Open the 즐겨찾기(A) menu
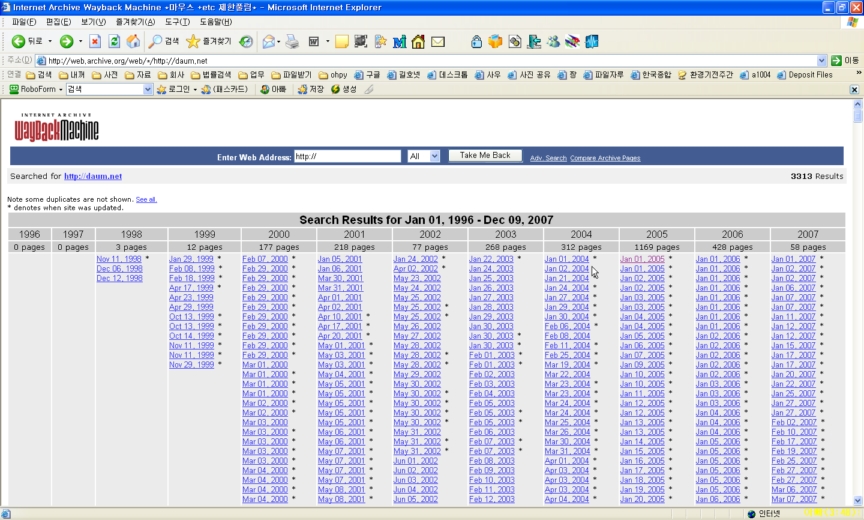 pos(135,22)
